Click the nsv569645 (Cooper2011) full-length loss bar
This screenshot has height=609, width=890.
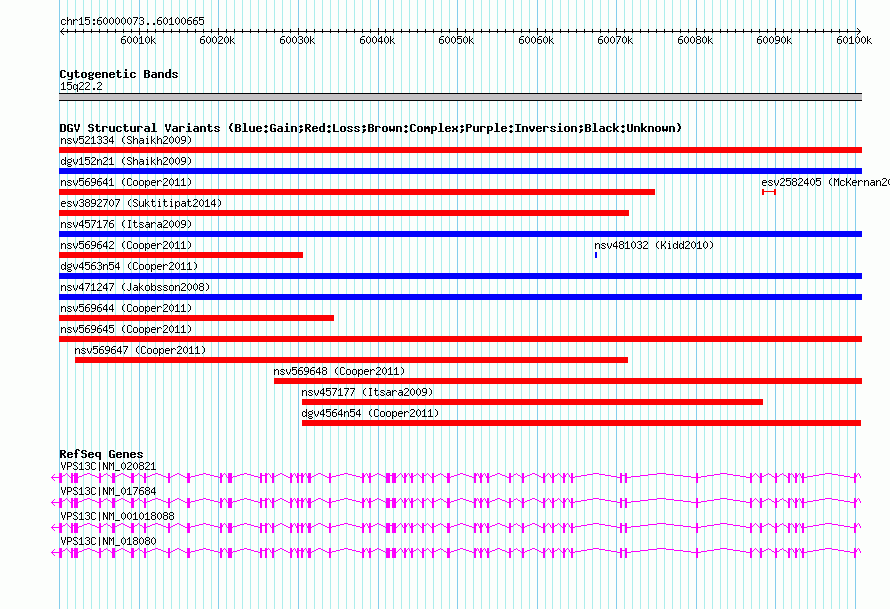pyautogui.click(x=460, y=339)
